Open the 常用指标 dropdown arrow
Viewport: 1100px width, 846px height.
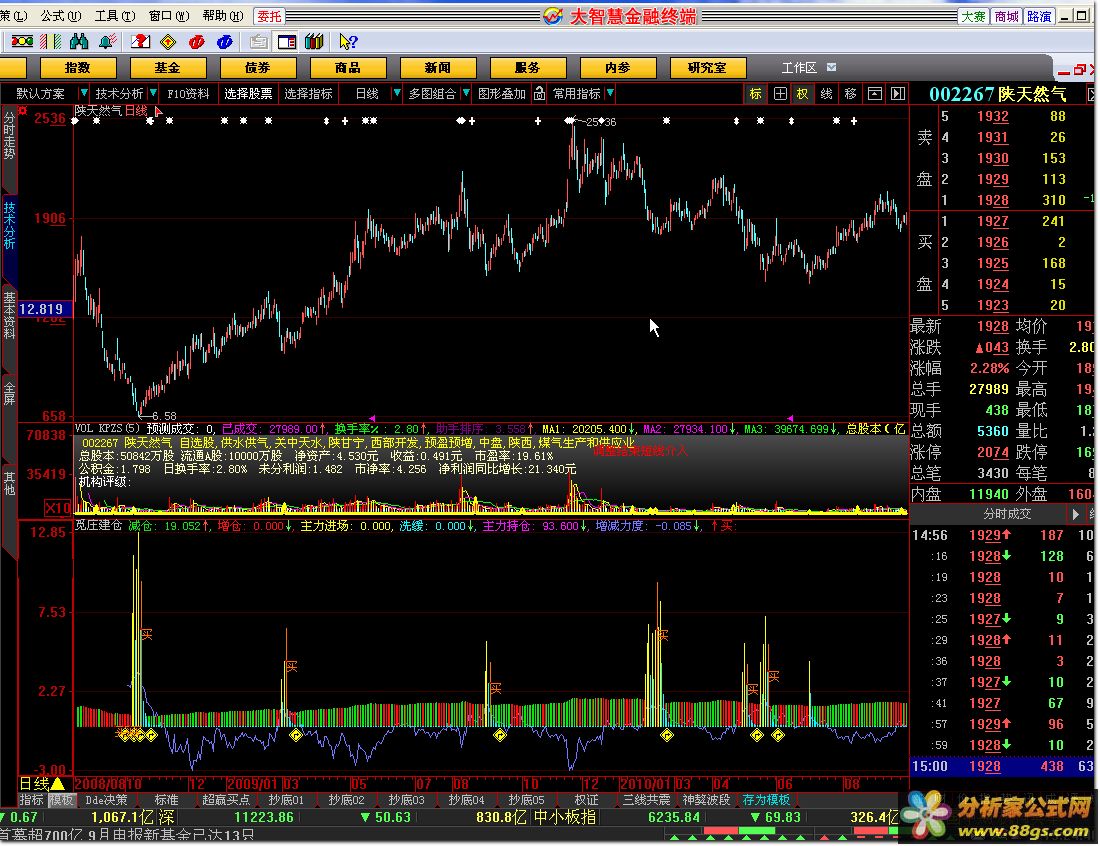tap(610, 93)
